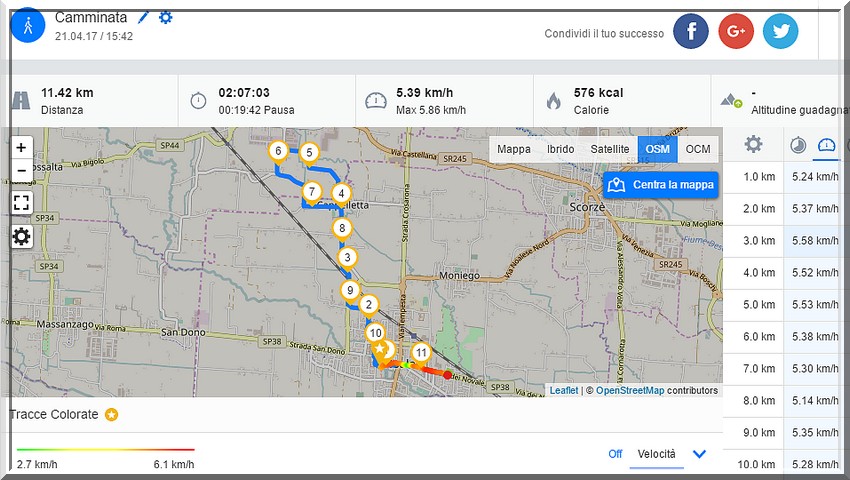Click kilometer marker 3 on map
This screenshot has height=480, width=850.
(x=347, y=259)
